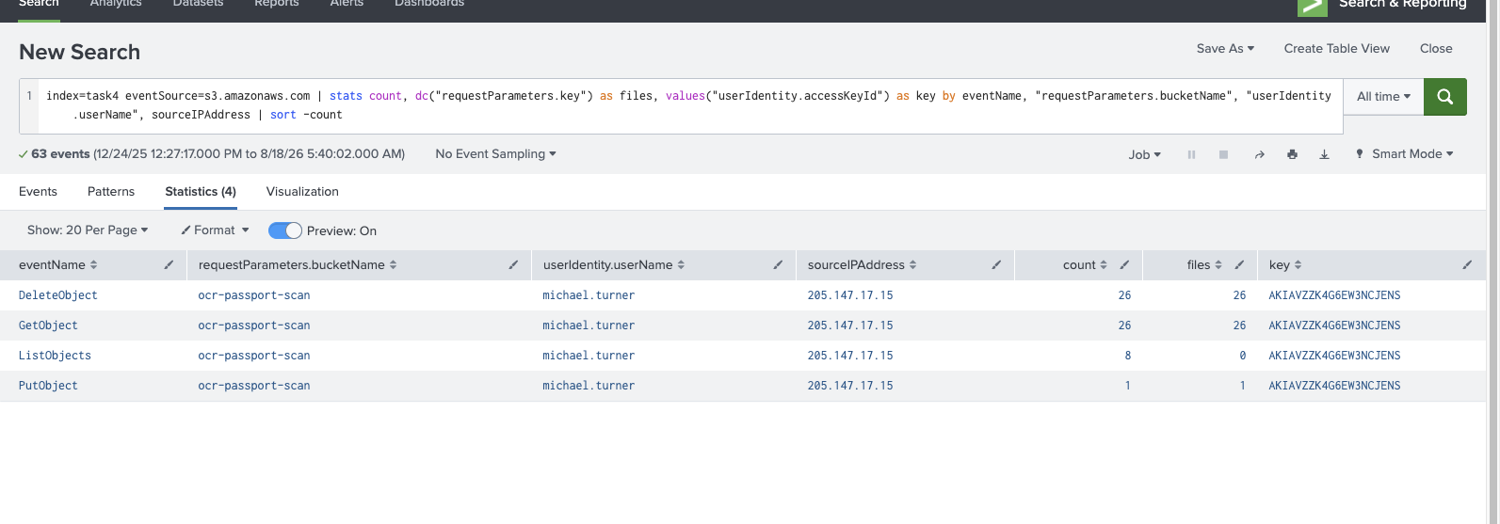Click AKIAVZZK4G6EW3NCJENS in DeleteObject row
The width and height of the screenshot is (1500, 524).
click(x=1334, y=295)
